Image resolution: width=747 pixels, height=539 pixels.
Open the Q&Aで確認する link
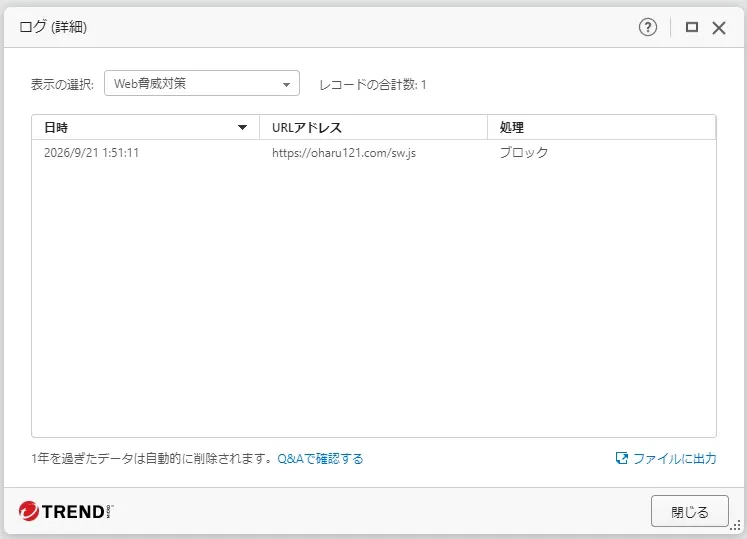[320, 458]
